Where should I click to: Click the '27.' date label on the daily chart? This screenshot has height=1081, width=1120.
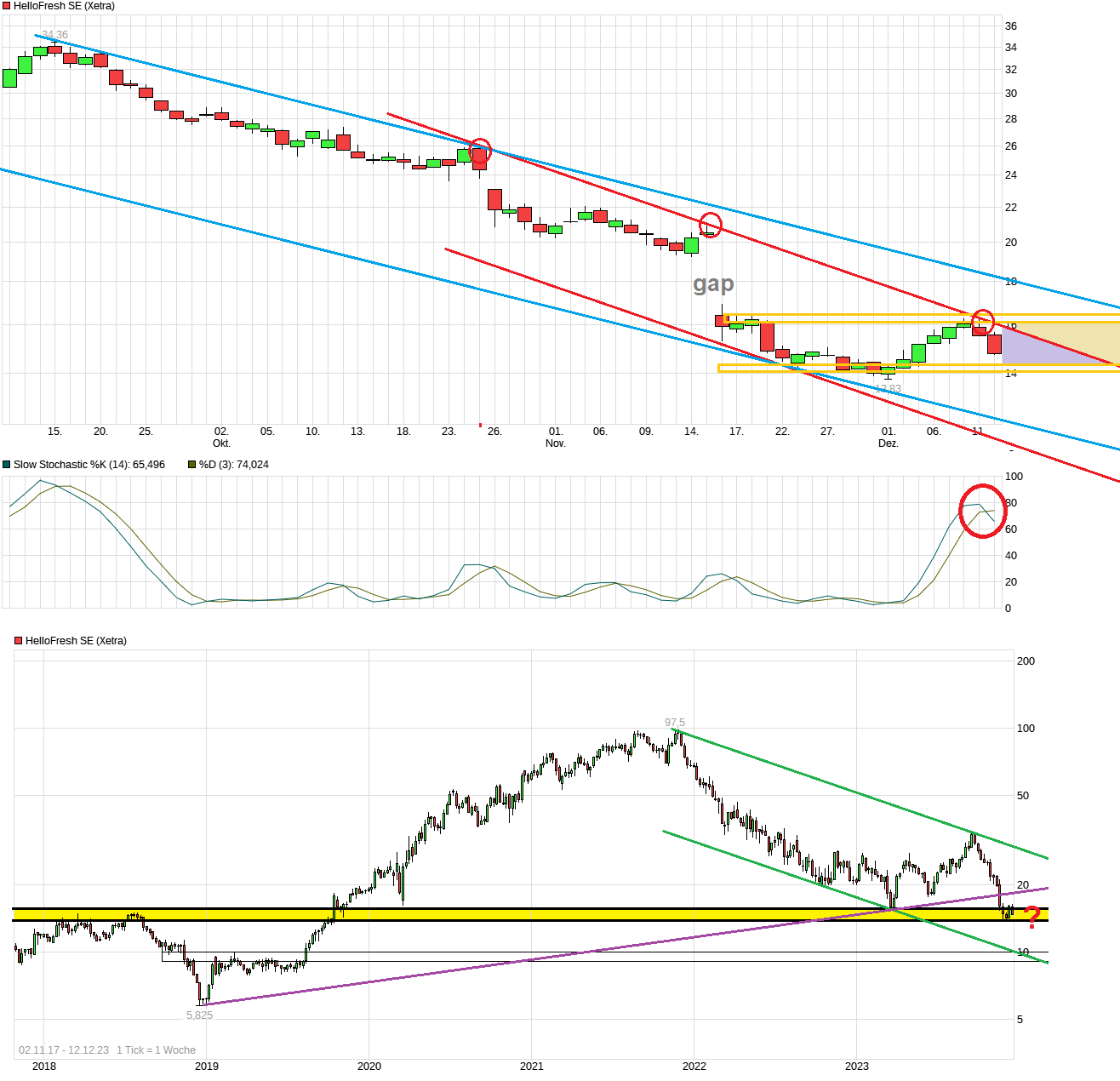point(827,432)
